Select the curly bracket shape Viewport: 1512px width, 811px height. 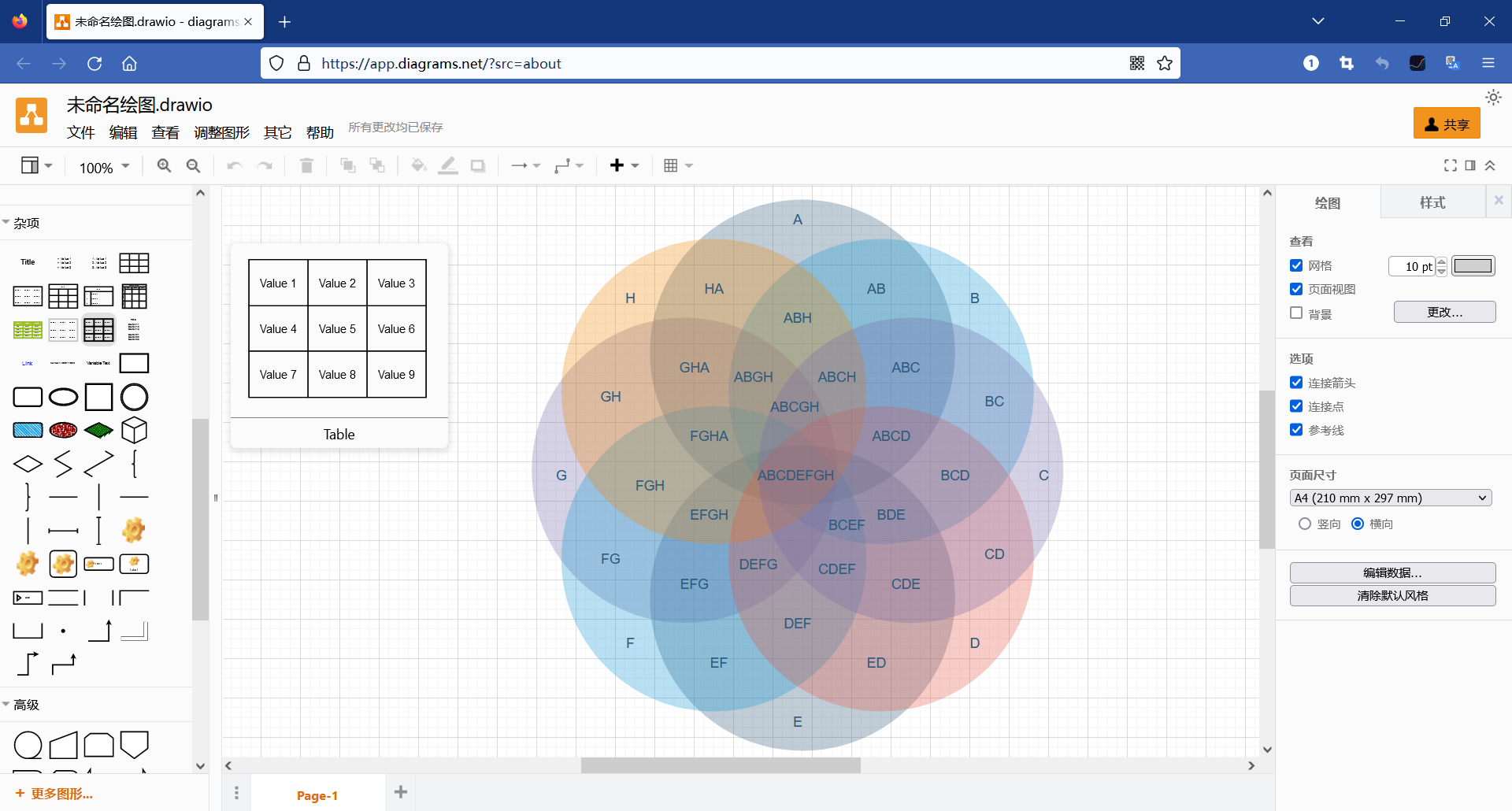tap(134, 465)
